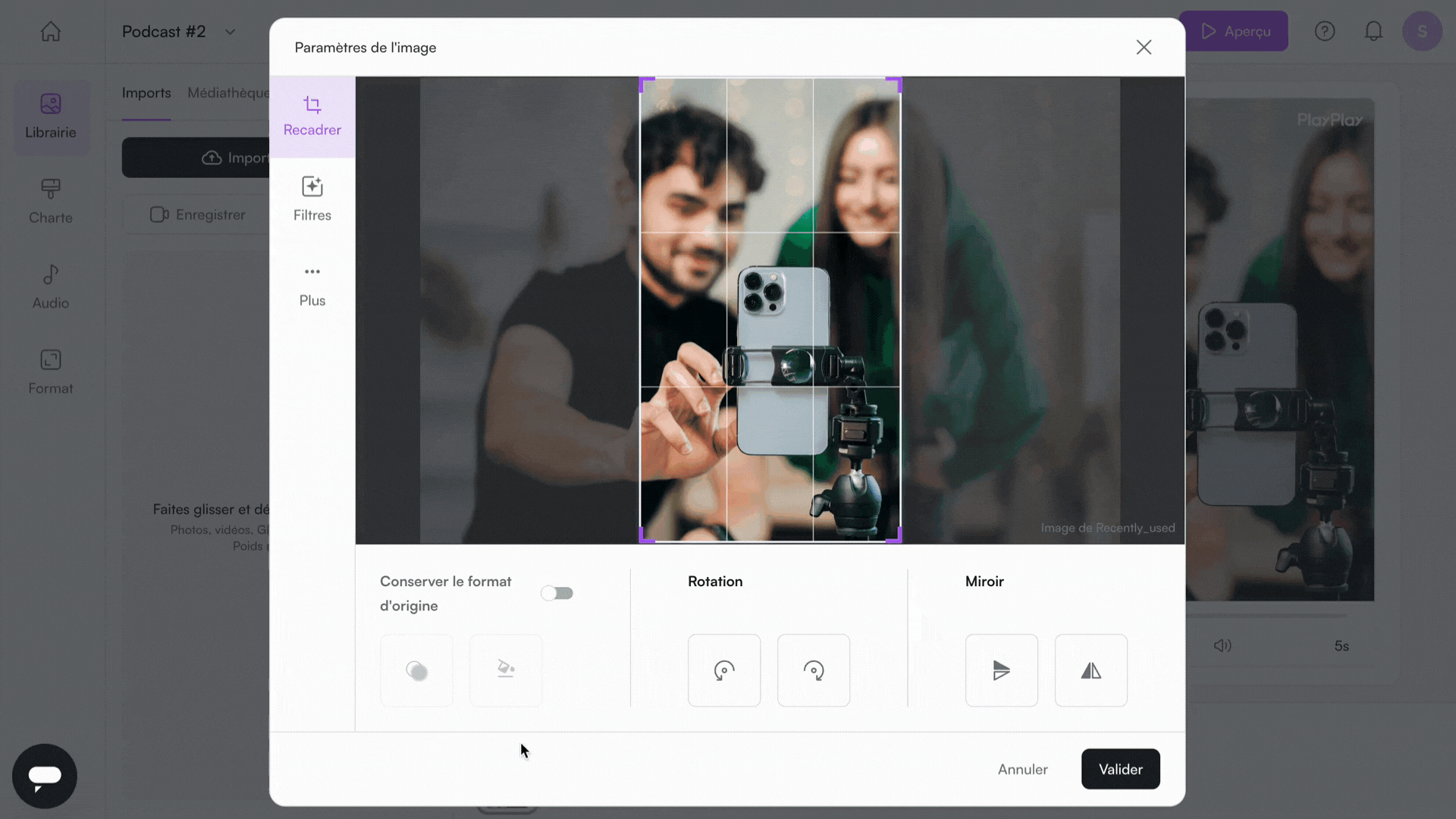
Task: Open the user avatar S menu
Action: click(x=1422, y=31)
